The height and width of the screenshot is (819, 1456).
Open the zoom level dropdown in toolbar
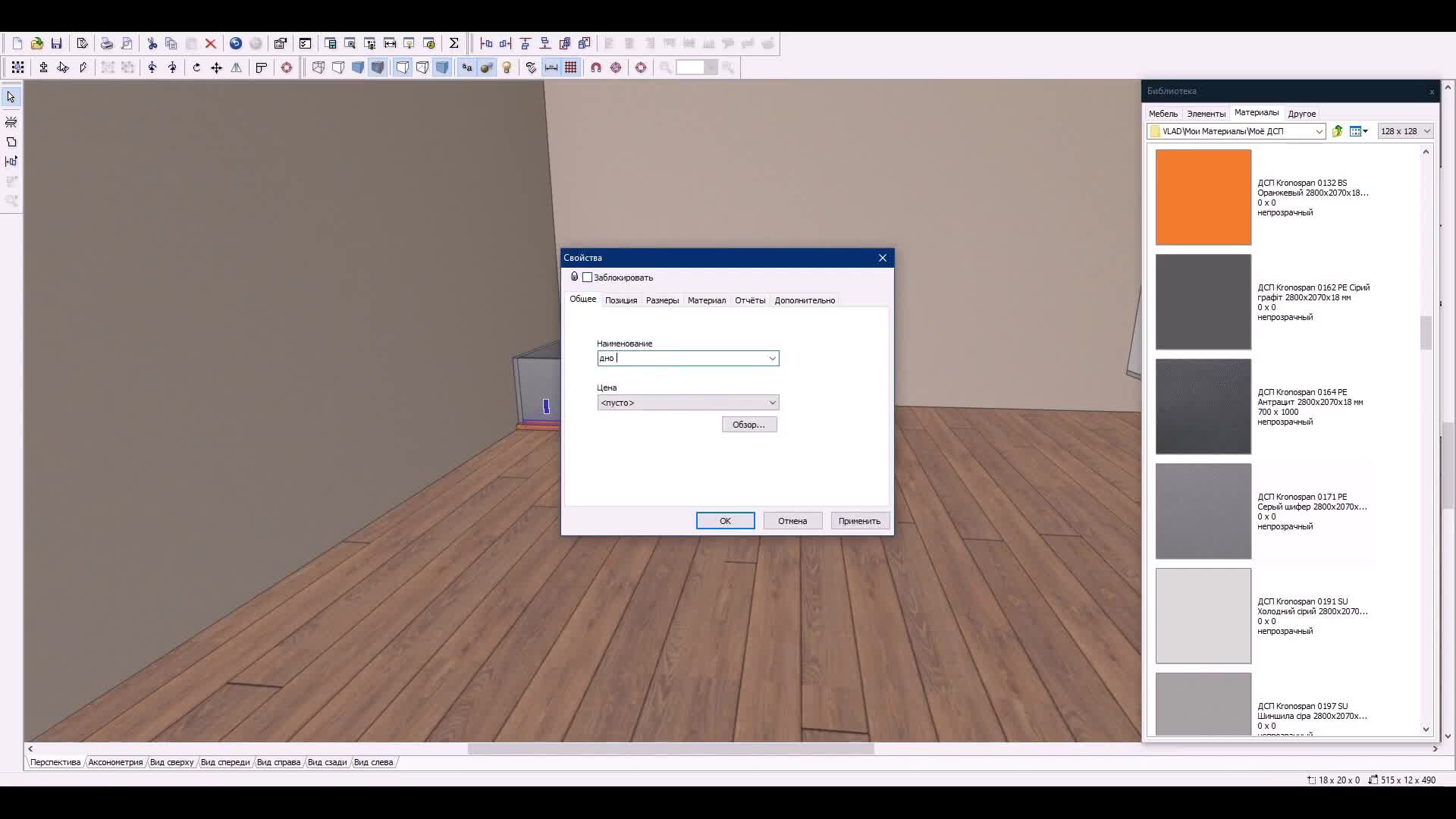click(x=711, y=67)
